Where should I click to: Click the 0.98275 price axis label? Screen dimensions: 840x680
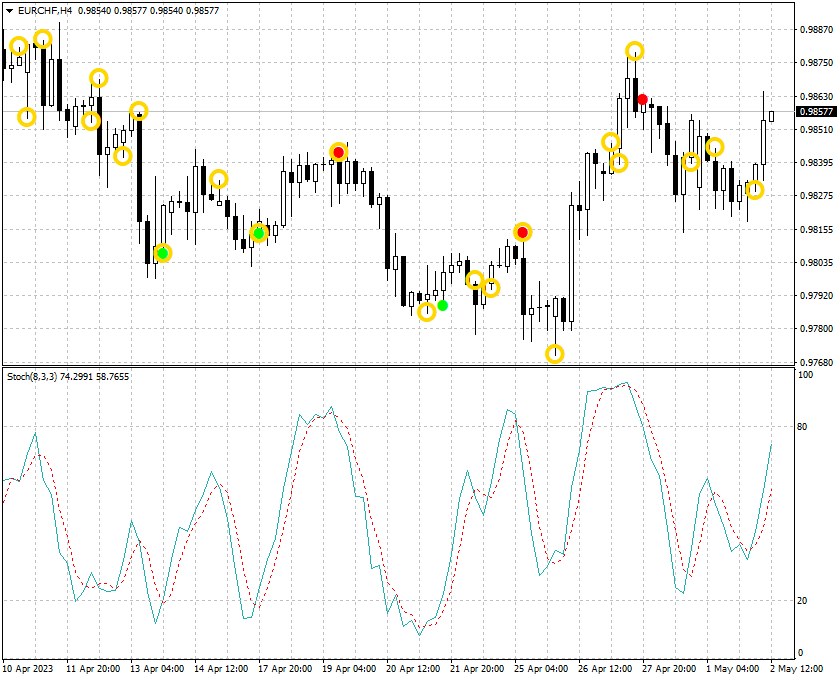[x=816, y=196]
